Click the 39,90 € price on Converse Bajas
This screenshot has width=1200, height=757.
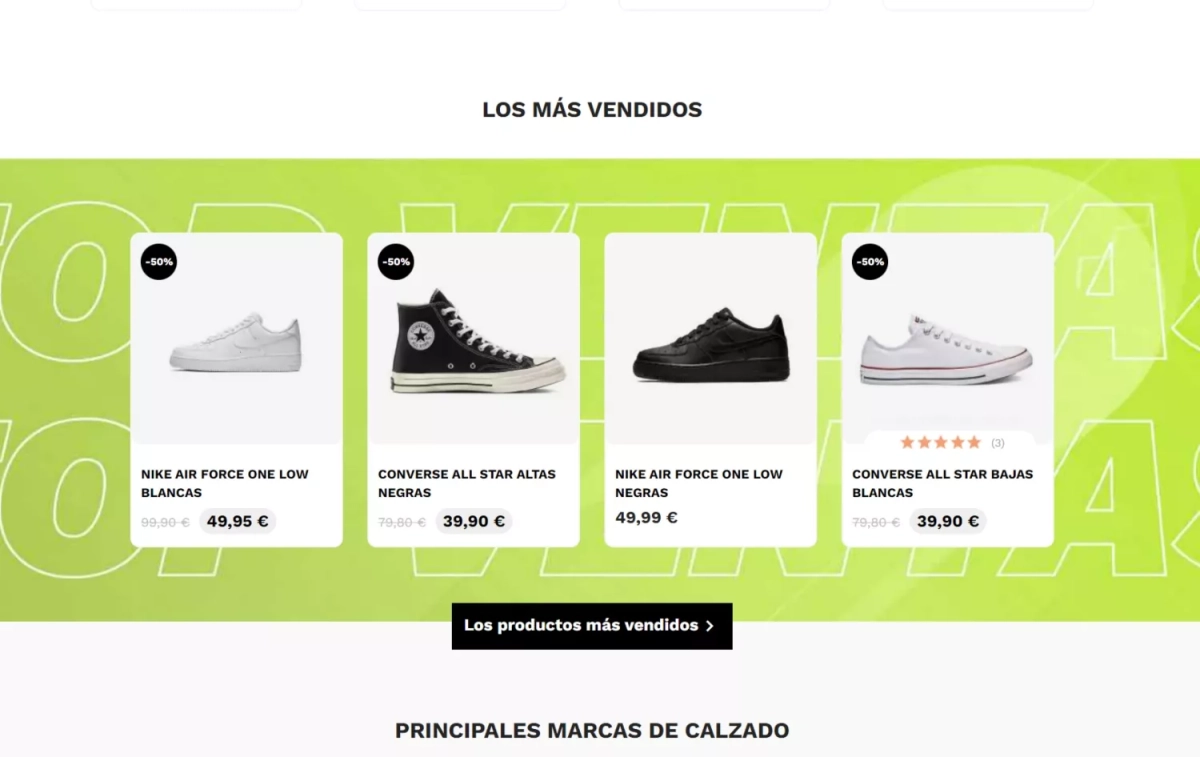(x=947, y=521)
